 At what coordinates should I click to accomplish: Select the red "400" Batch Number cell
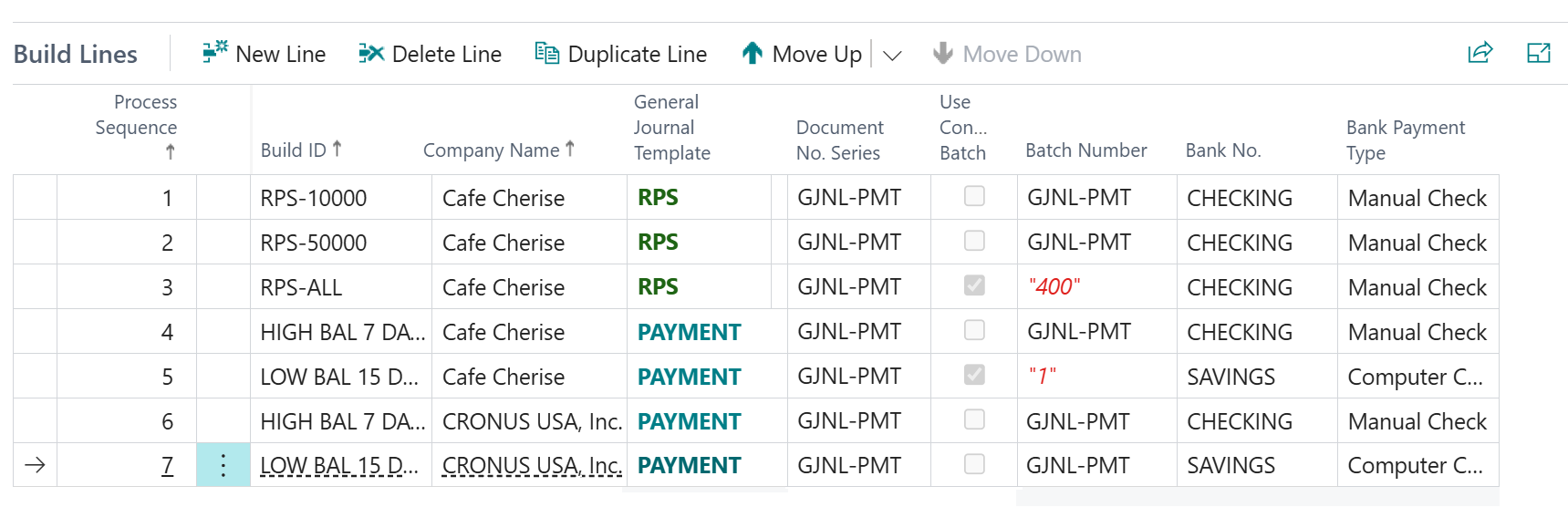(1054, 287)
